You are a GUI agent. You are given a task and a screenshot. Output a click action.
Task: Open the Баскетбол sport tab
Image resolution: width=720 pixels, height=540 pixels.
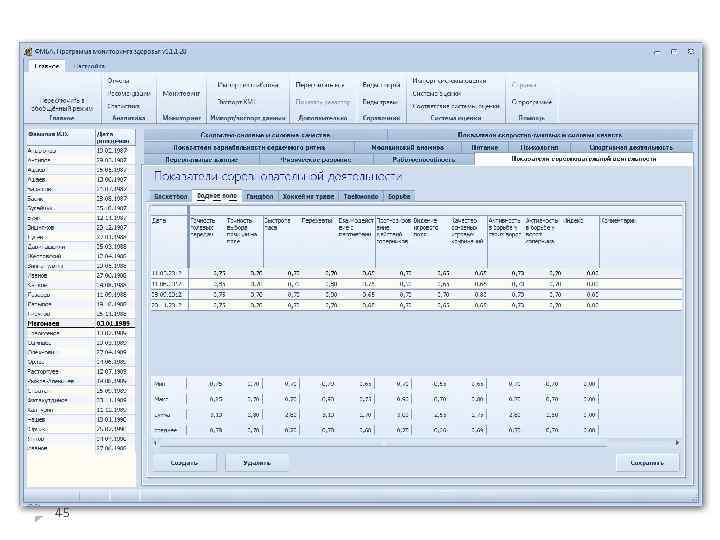171,197
